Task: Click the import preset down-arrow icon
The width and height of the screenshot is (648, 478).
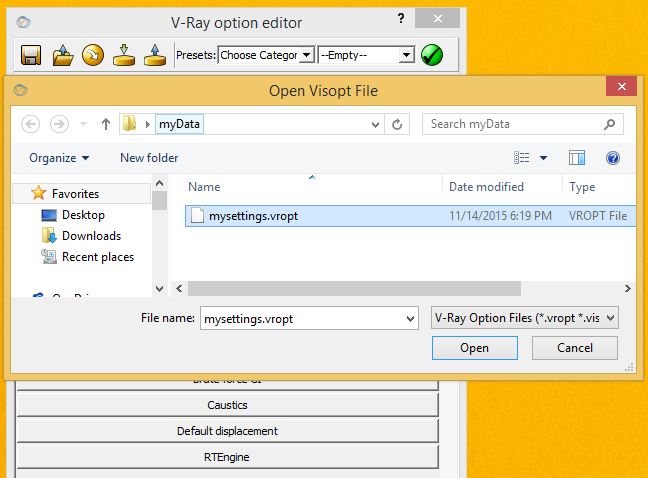Action: point(124,55)
